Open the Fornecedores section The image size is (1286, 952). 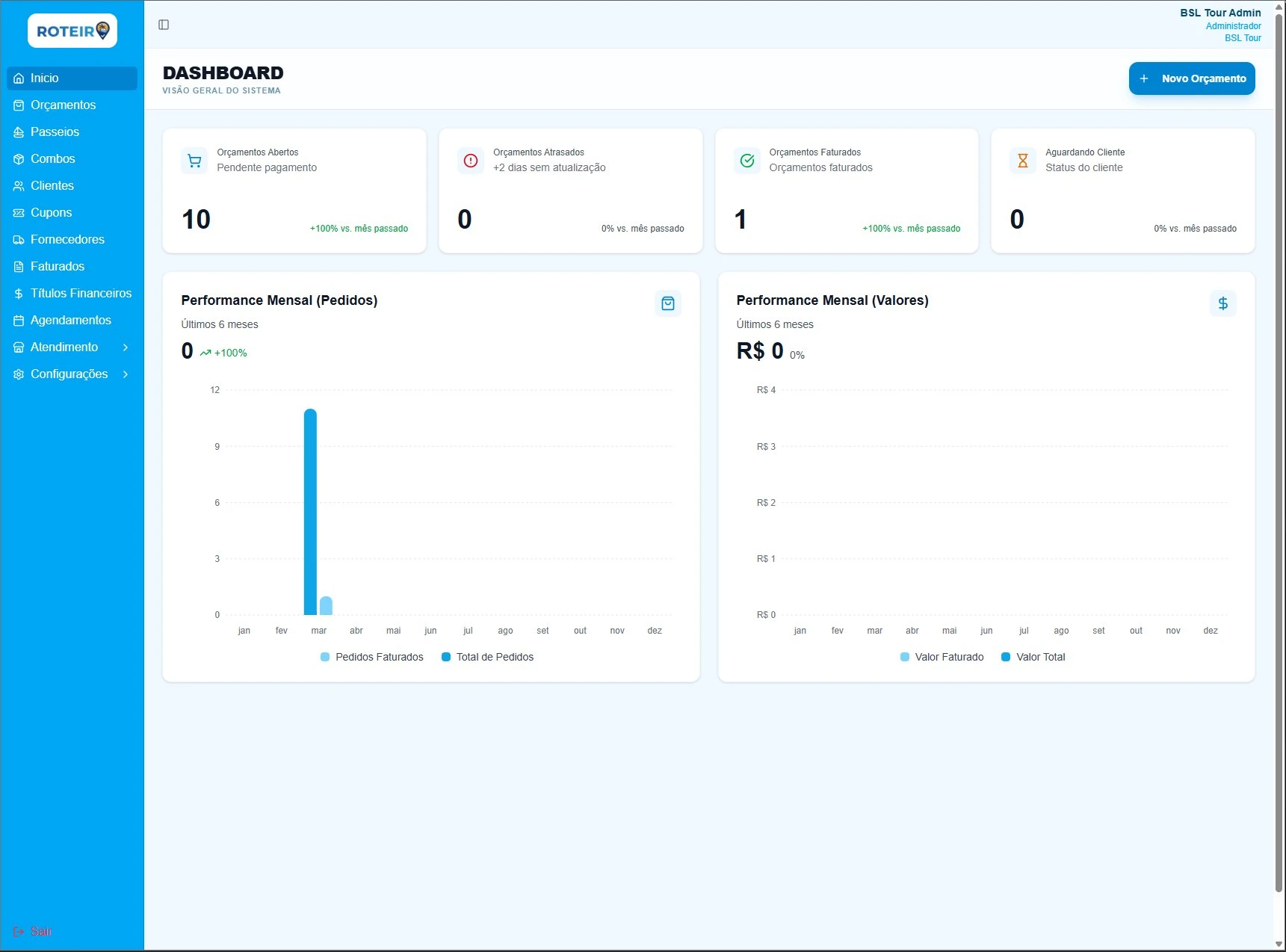(67, 239)
